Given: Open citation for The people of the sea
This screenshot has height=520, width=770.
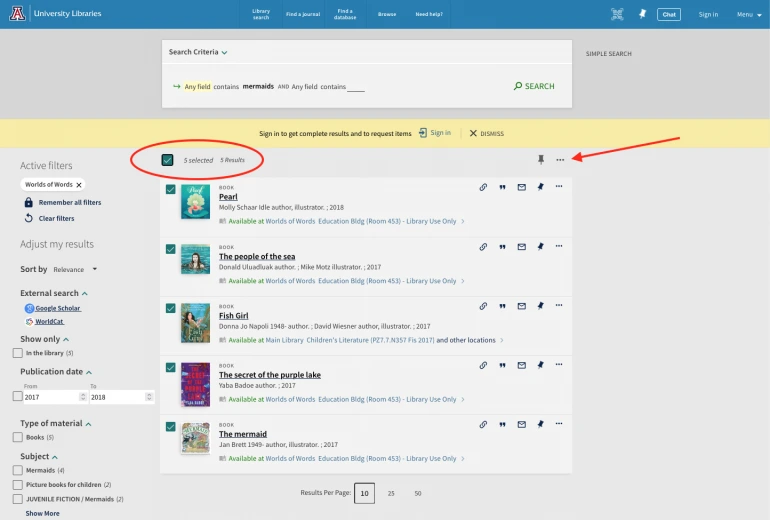Looking at the screenshot, I should [x=502, y=246].
